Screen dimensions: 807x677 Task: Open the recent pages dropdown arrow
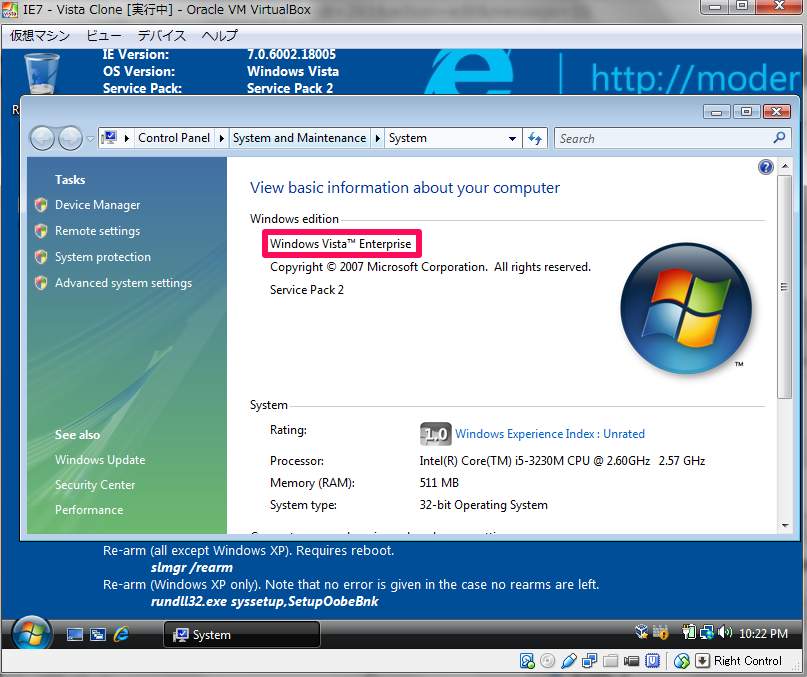(90, 139)
